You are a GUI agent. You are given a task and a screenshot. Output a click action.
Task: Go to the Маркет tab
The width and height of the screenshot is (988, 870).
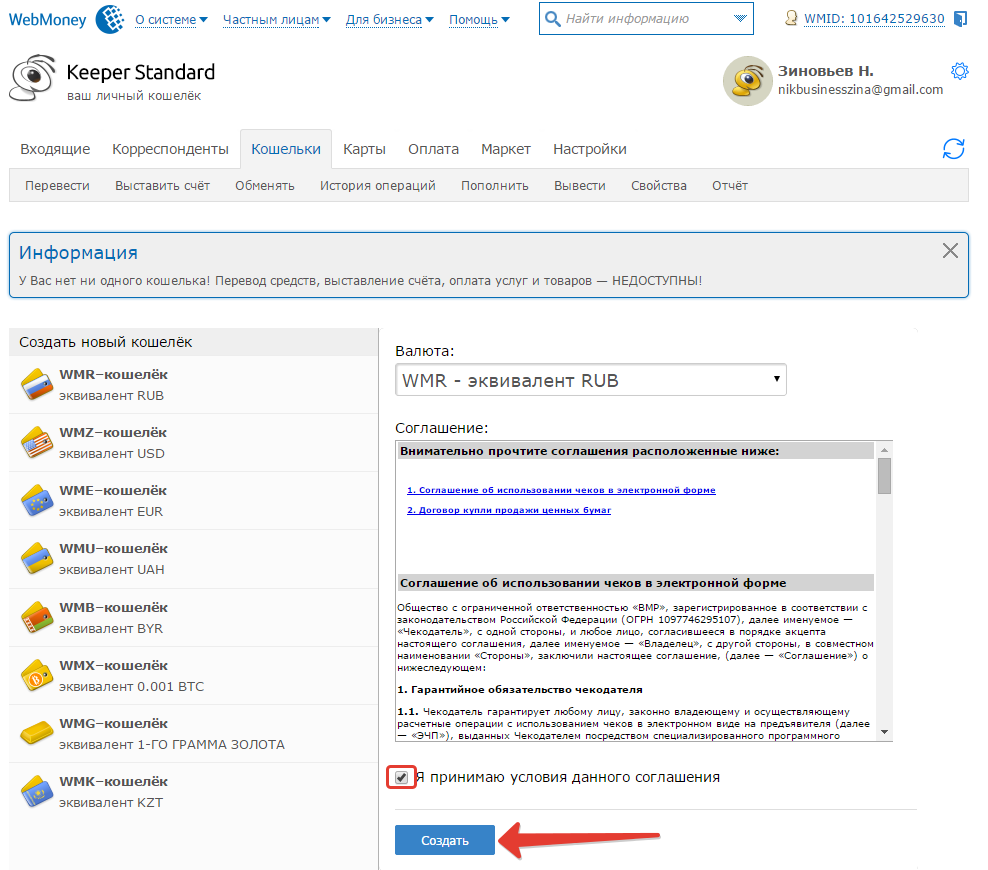coord(506,149)
